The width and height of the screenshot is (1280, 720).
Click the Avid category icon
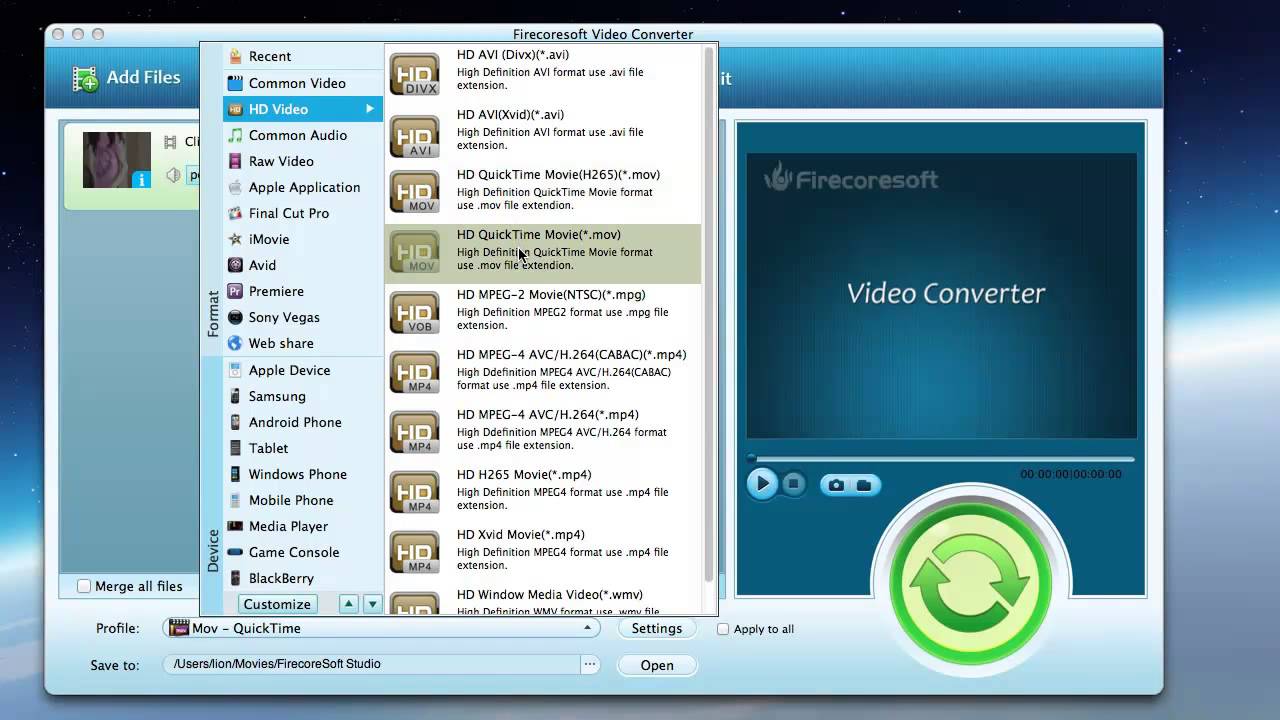[235, 265]
